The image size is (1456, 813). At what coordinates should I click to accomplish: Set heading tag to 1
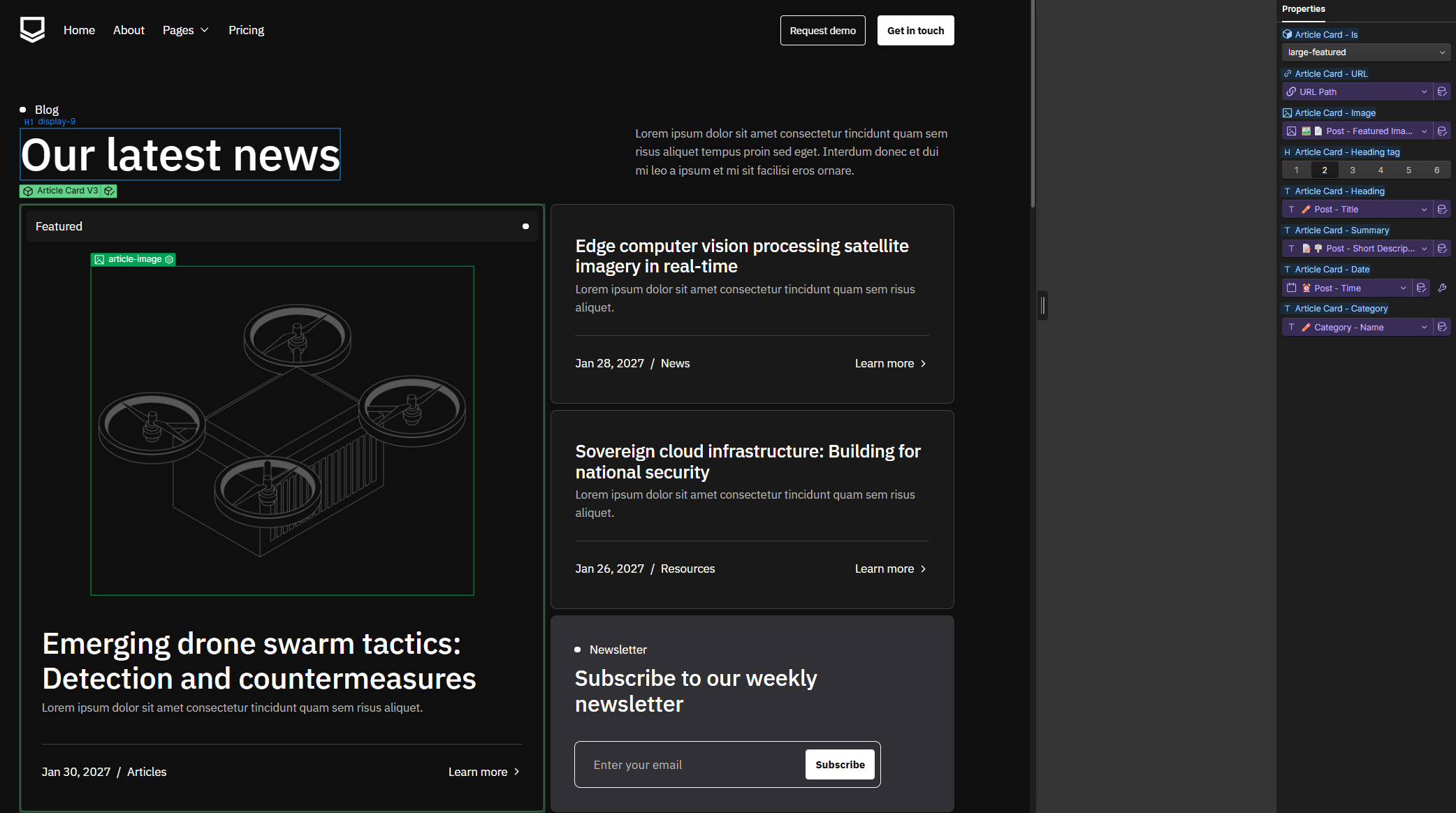point(1297,170)
